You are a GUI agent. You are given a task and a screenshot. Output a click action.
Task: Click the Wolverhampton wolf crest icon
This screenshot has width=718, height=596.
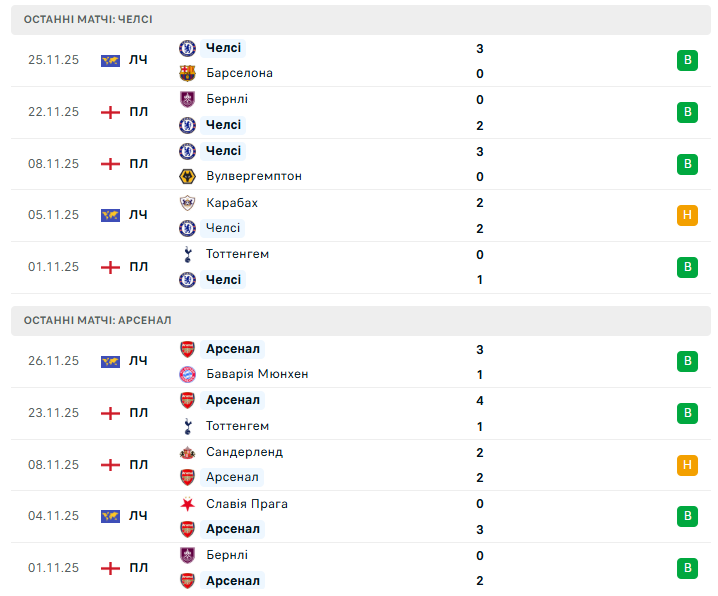point(187,176)
